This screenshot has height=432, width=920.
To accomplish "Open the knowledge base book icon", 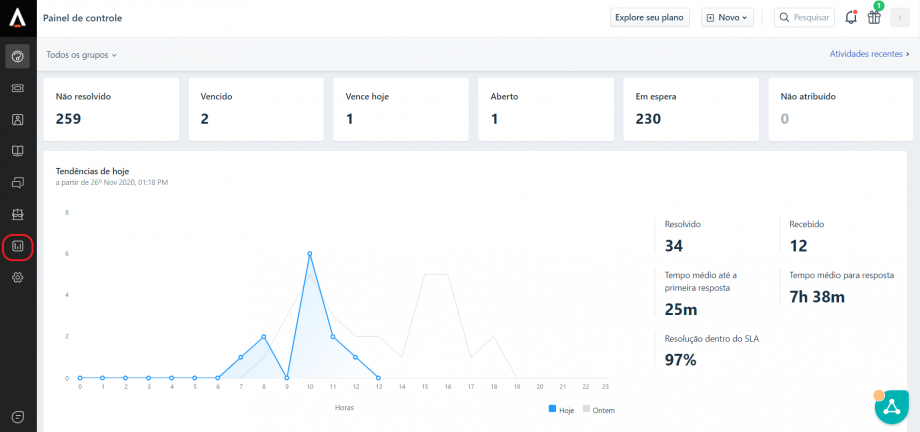I will (18, 151).
